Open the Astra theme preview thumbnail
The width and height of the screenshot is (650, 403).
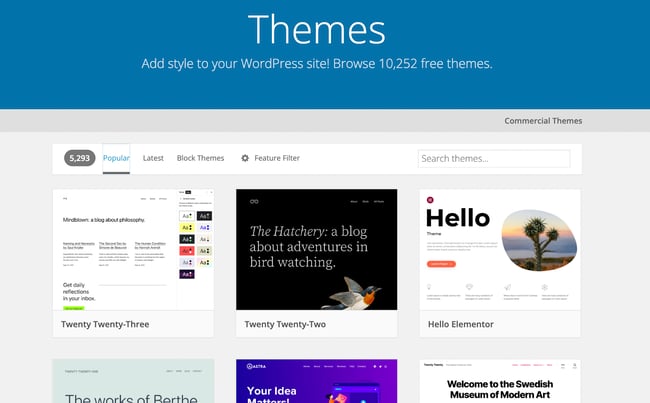coord(317,381)
